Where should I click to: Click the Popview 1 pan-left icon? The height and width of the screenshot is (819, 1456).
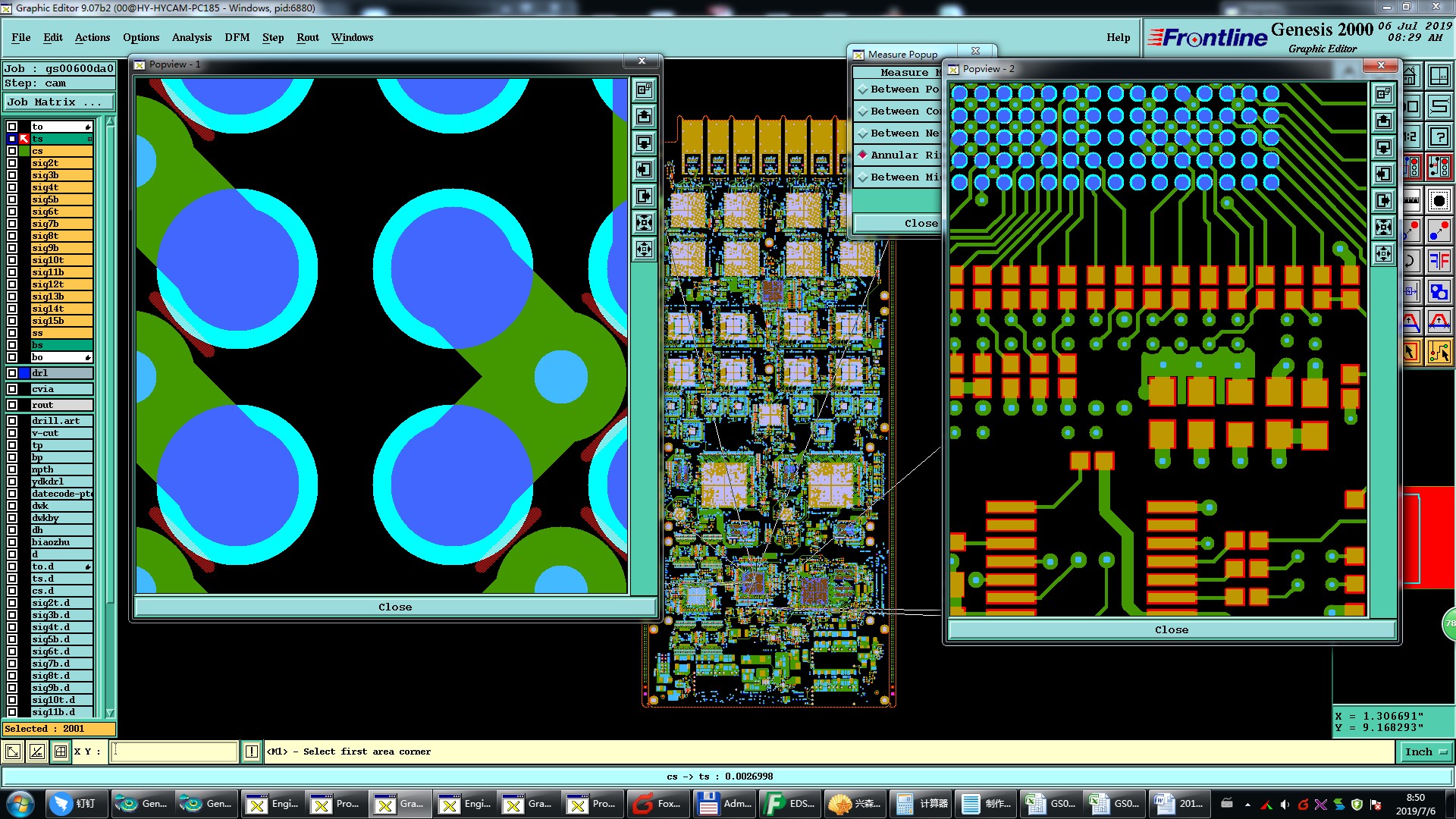[x=644, y=169]
